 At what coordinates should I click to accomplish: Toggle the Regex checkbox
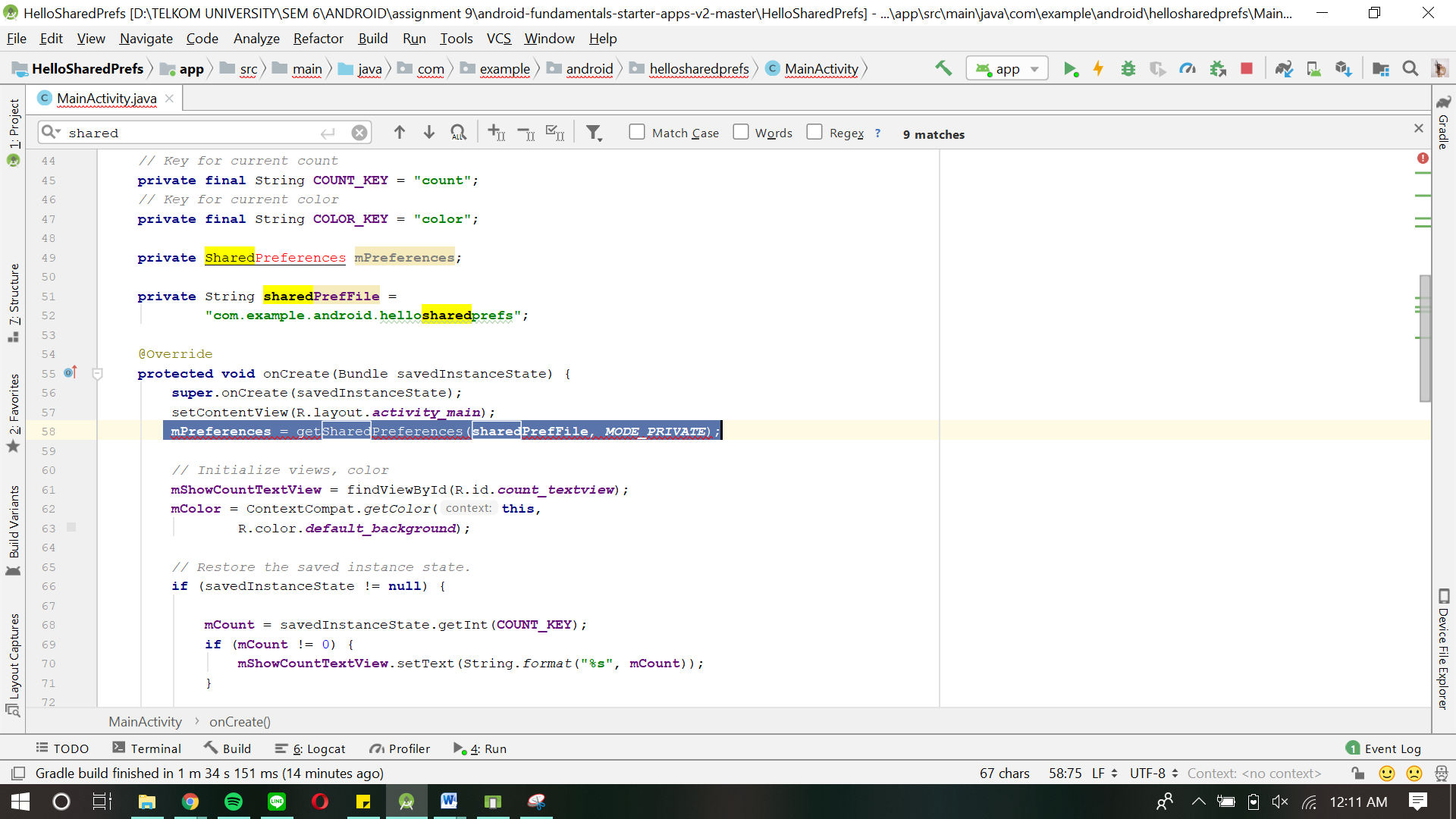point(814,133)
